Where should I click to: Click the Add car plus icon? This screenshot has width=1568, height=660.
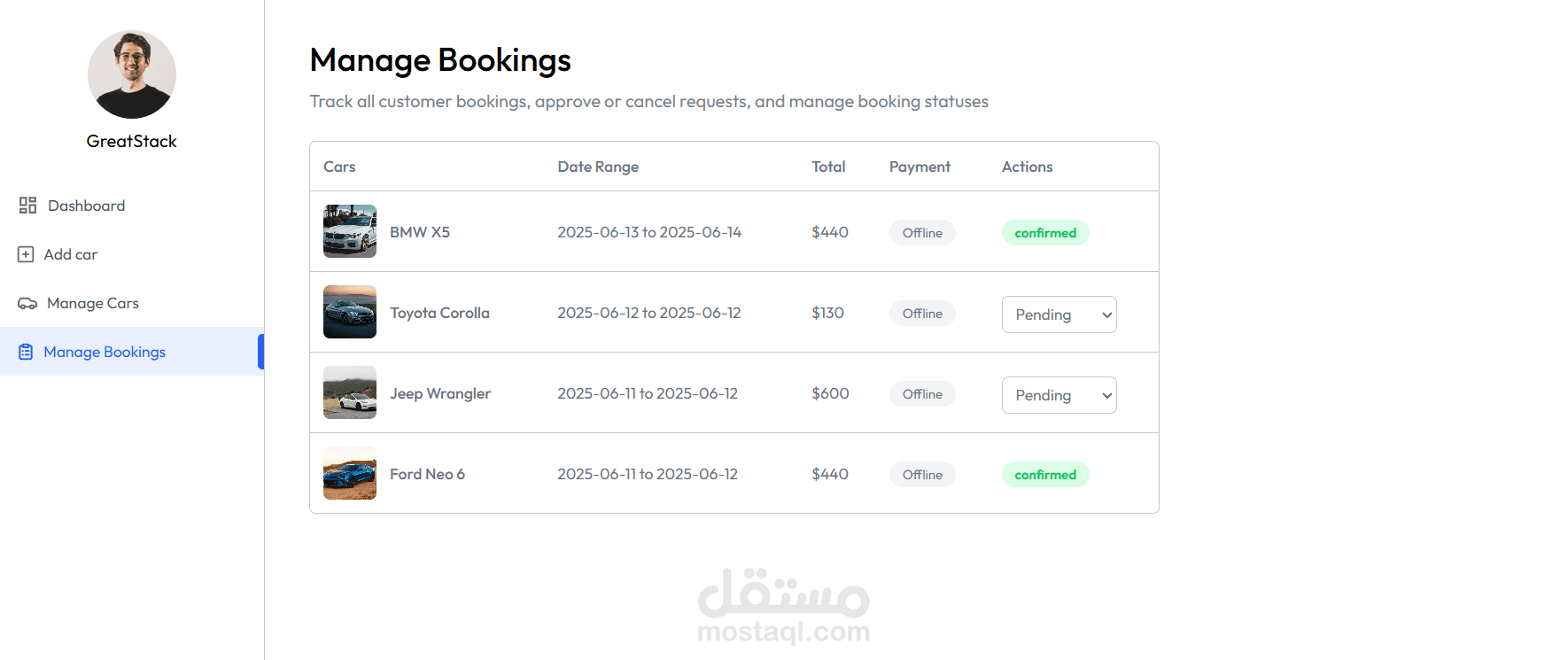pos(26,254)
